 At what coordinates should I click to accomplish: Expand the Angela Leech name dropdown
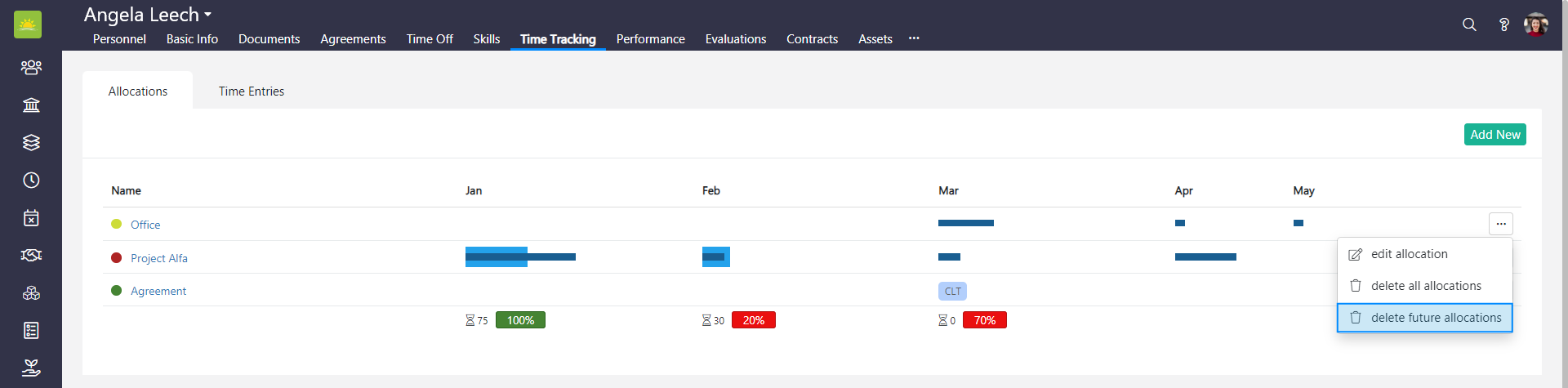pyautogui.click(x=148, y=15)
